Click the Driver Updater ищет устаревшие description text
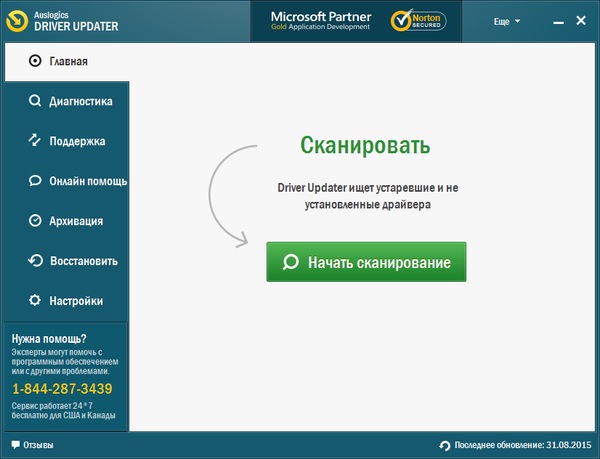Image resolution: width=600 pixels, height=459 pixels. click(x=368, y=196)
